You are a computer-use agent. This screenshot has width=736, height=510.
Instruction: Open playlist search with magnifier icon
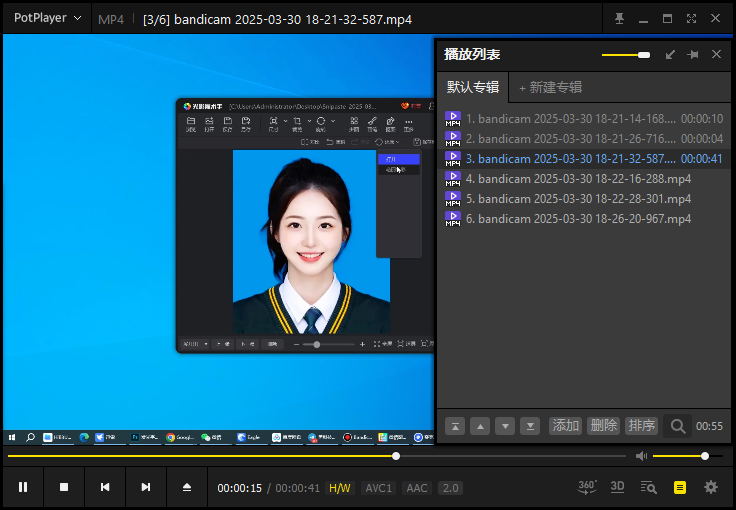(x=677, y=426)
